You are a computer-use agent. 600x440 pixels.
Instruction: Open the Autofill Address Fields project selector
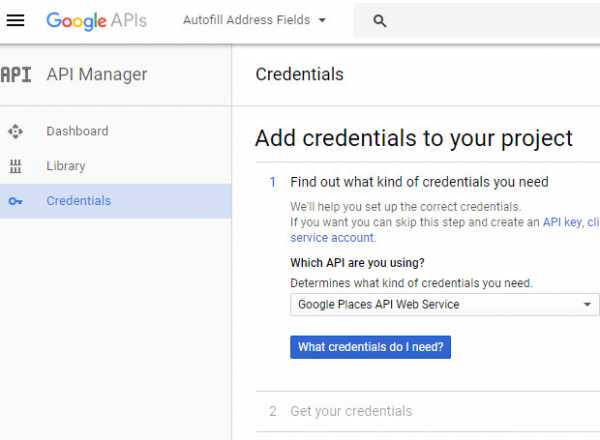(254, 20)
